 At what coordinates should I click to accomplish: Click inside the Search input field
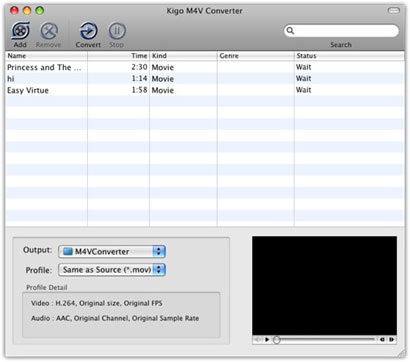[x=341, y=31]
